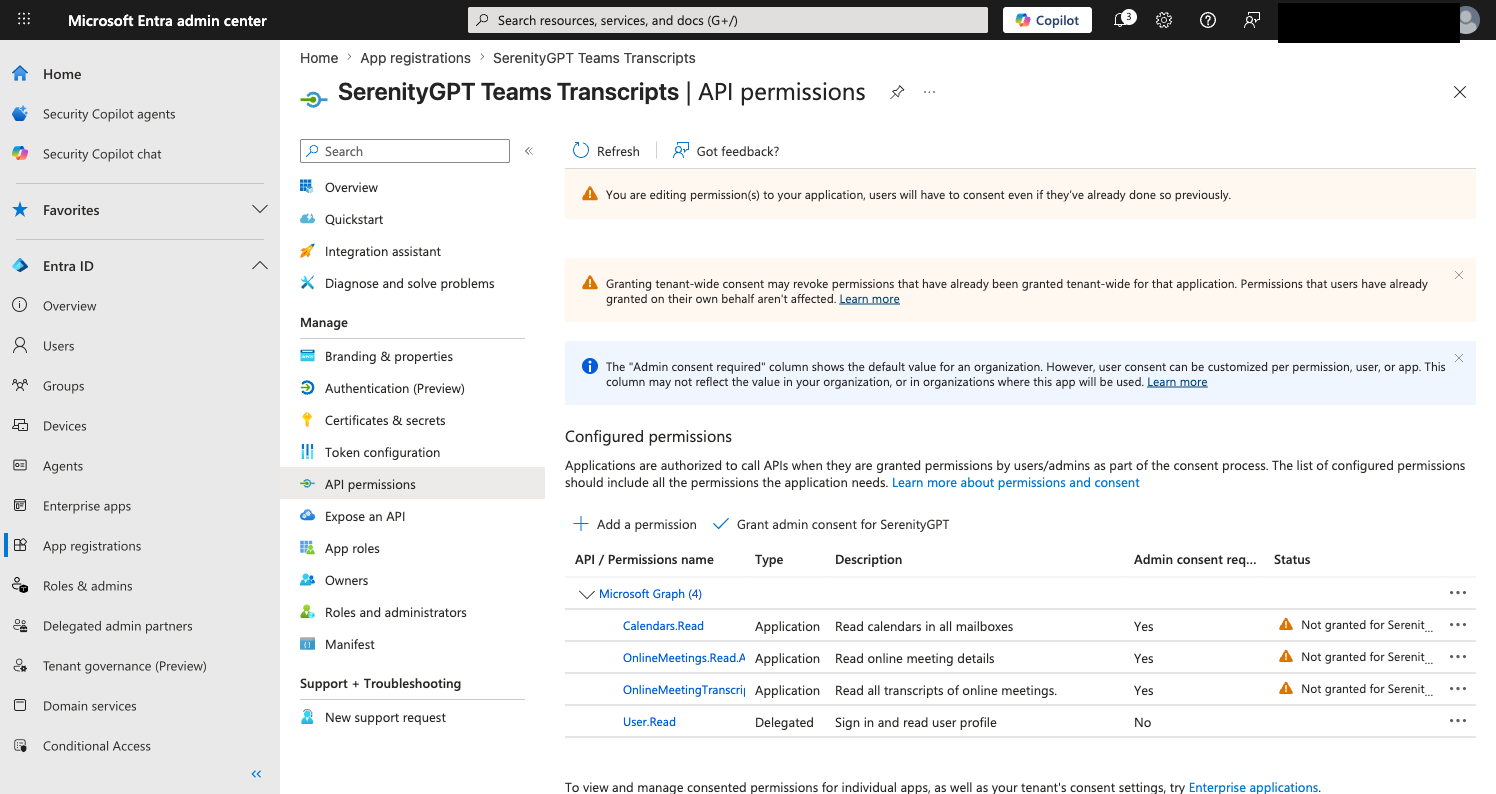Open Certificates & secrets in Manage menu

coord(385,420)
